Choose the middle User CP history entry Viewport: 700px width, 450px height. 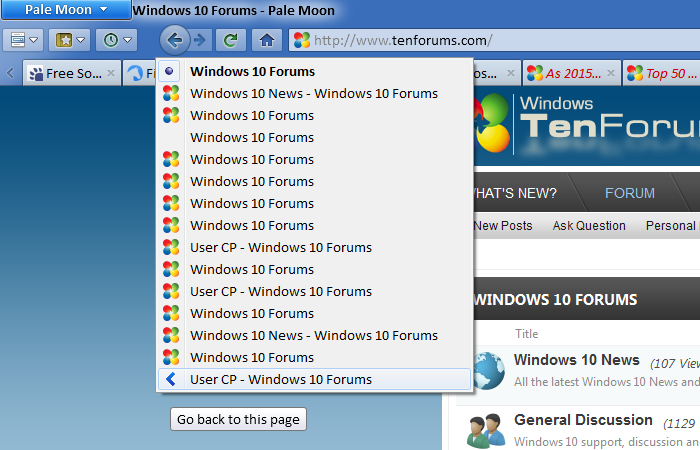tap(314, 291)
